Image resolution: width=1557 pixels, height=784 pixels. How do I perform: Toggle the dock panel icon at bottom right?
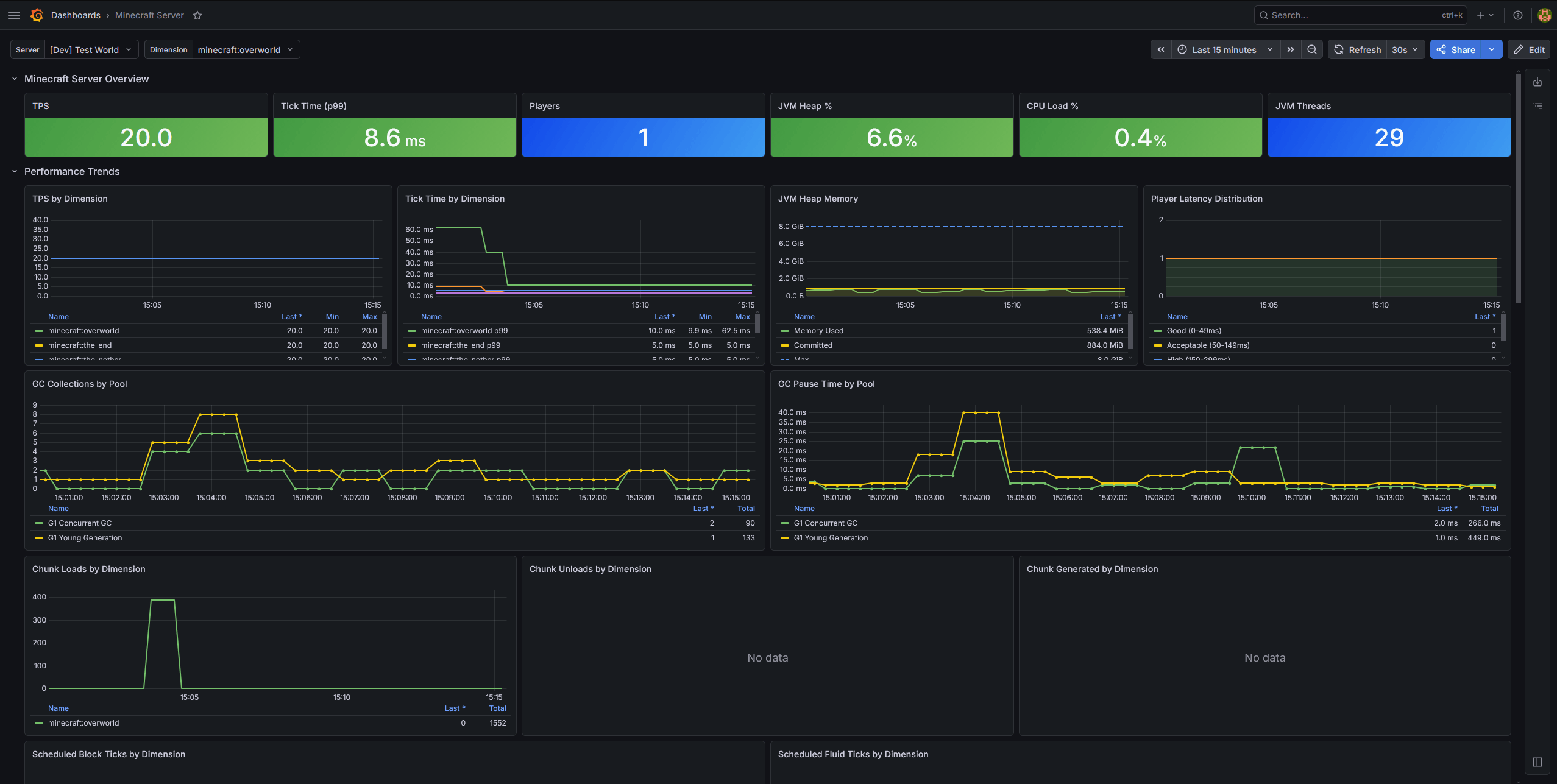click(1537, 762)
